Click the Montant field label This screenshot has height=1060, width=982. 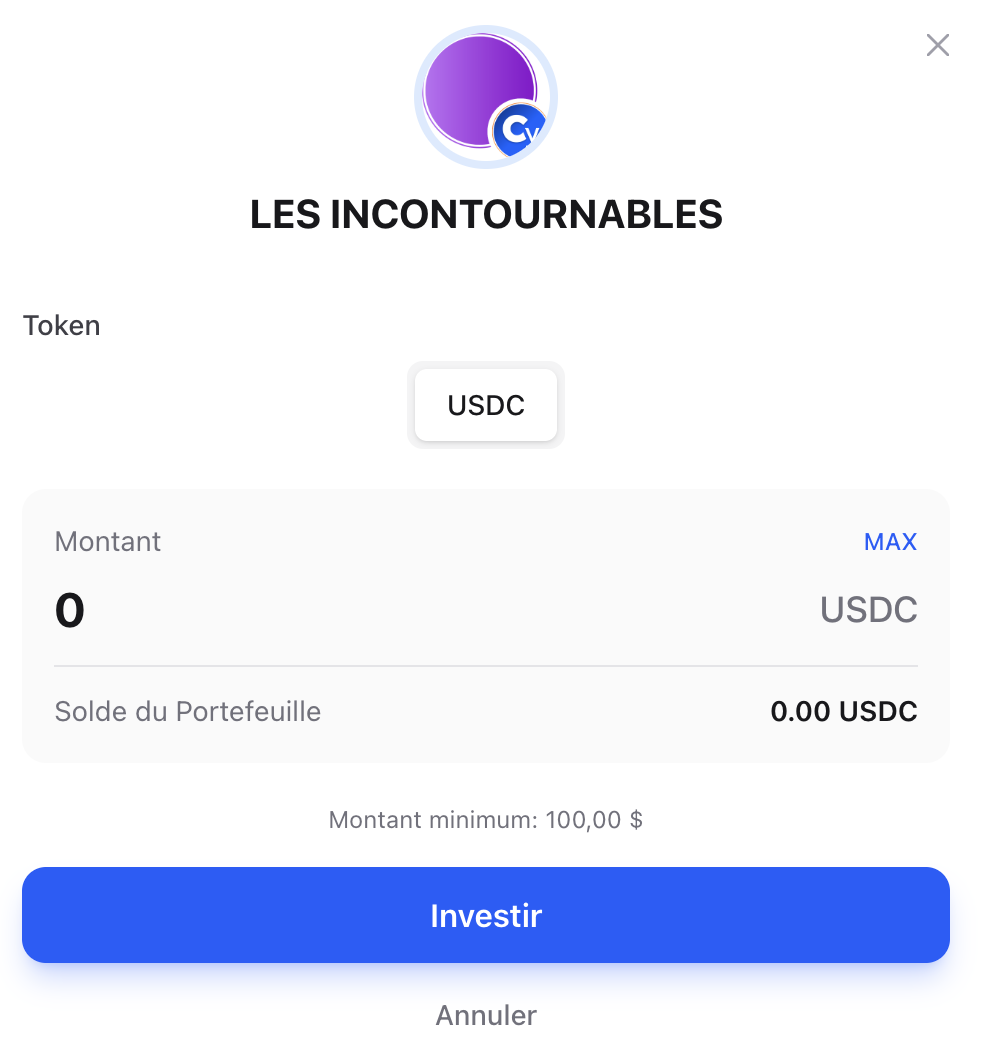click(x=108, y=542)
